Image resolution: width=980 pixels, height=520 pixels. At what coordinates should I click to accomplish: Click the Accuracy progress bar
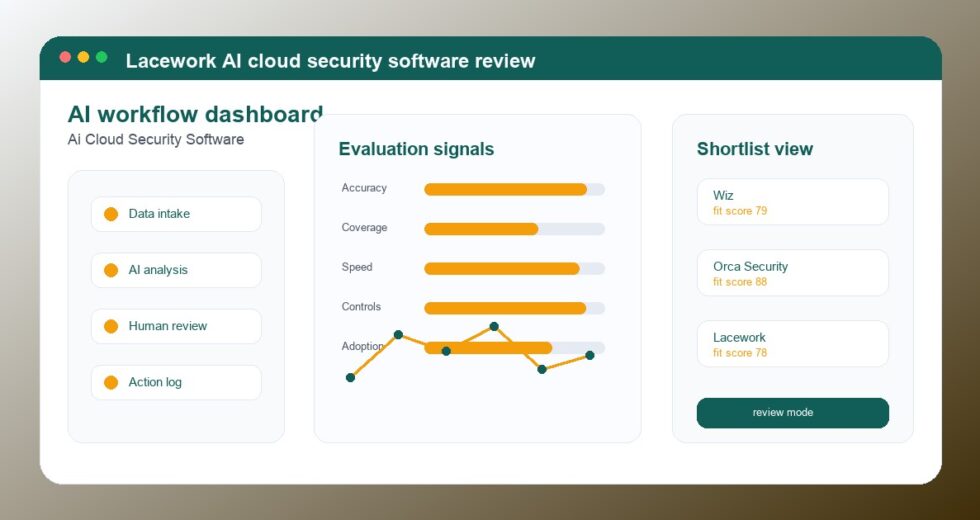[x=514, y=189]
